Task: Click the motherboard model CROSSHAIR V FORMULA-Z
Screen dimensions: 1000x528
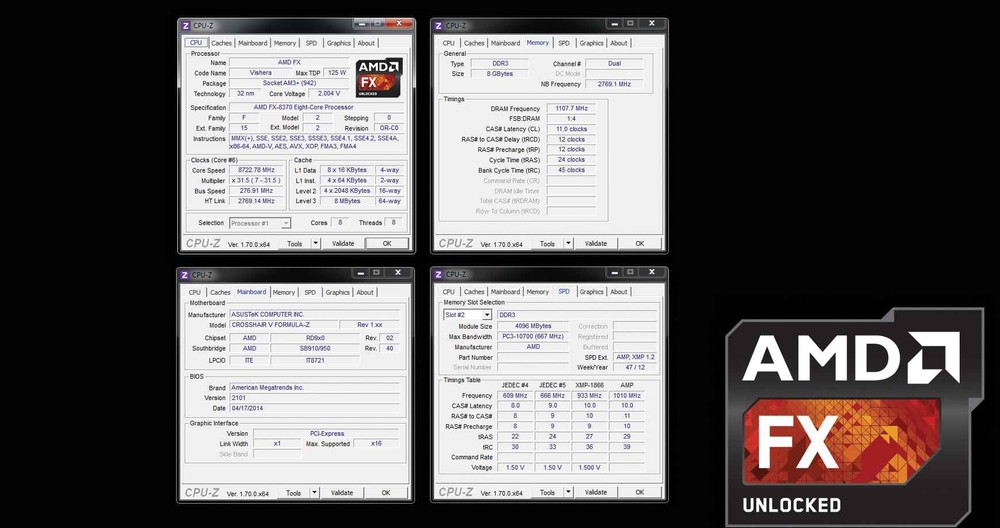Action: tap(282, 325)
